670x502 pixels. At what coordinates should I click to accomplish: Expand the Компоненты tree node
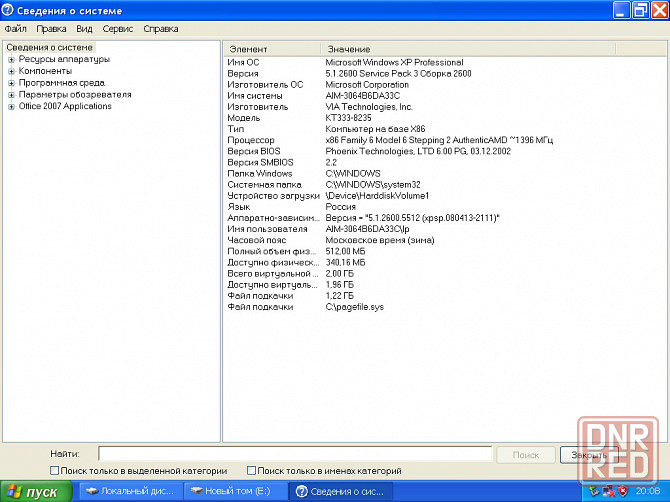(x=12, y=71)
